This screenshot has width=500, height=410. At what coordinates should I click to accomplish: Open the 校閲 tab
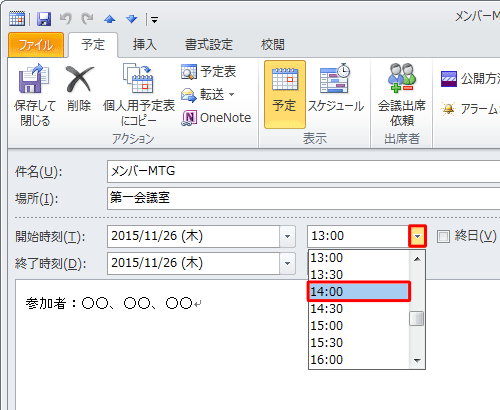273,45
